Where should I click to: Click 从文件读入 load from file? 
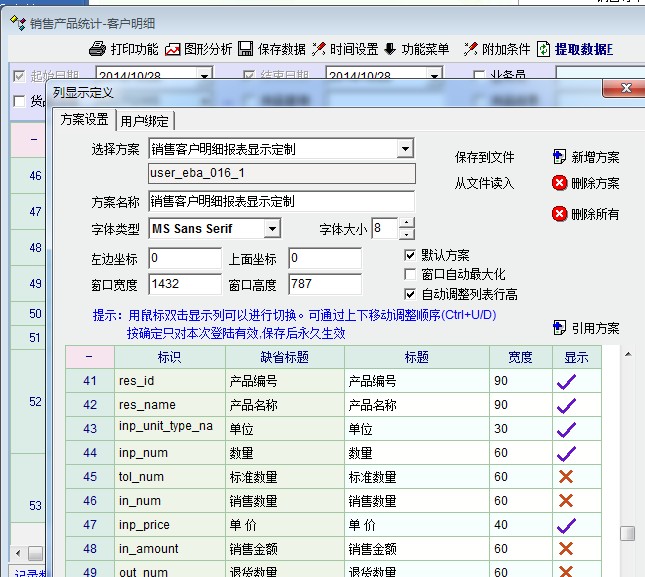[x=484, y=183]
